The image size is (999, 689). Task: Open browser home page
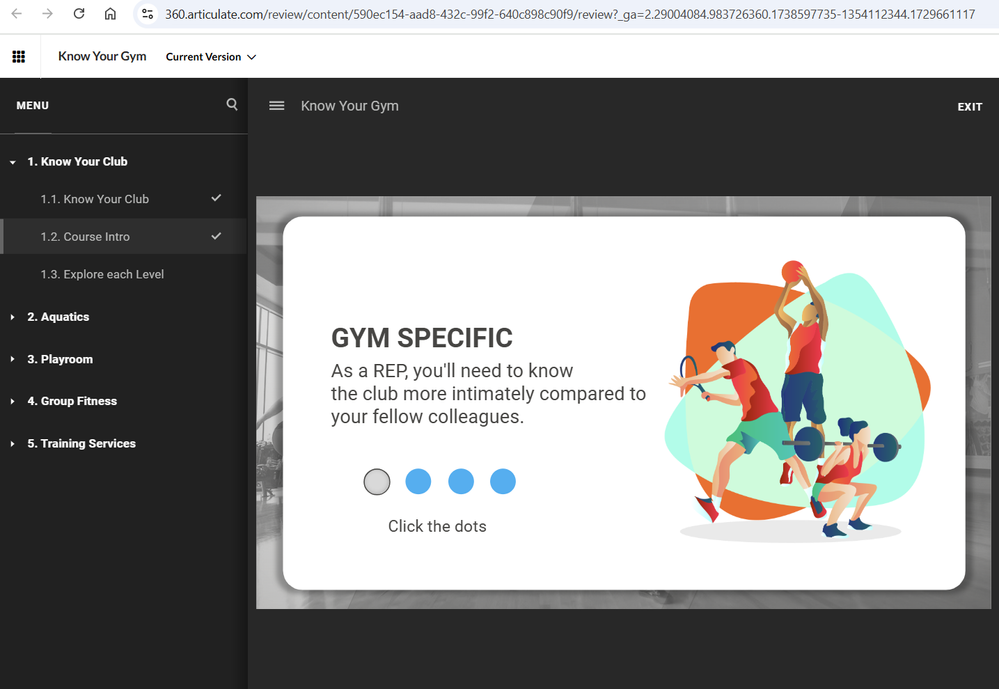[x=110, y=13]
